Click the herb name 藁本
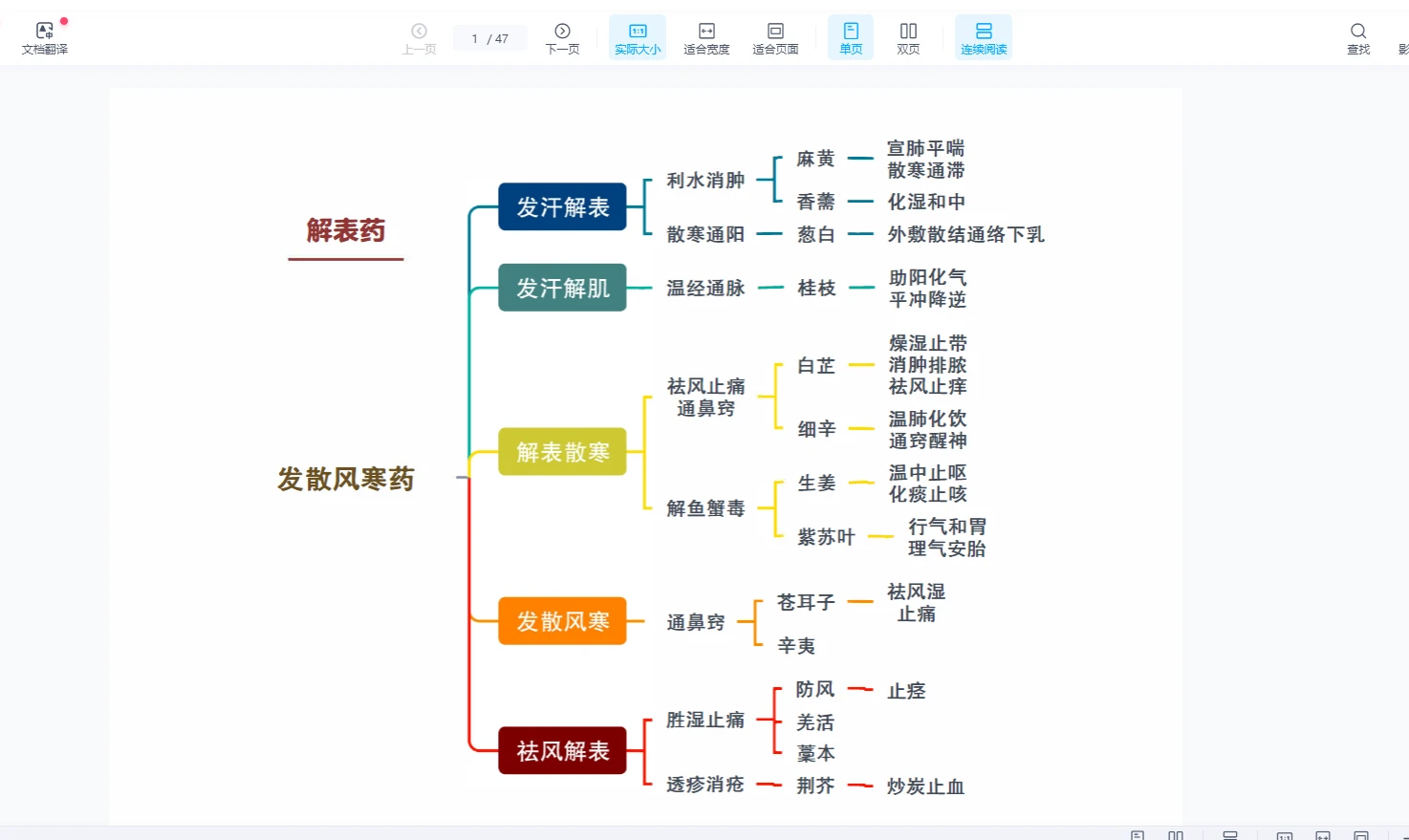 point(815,754)
